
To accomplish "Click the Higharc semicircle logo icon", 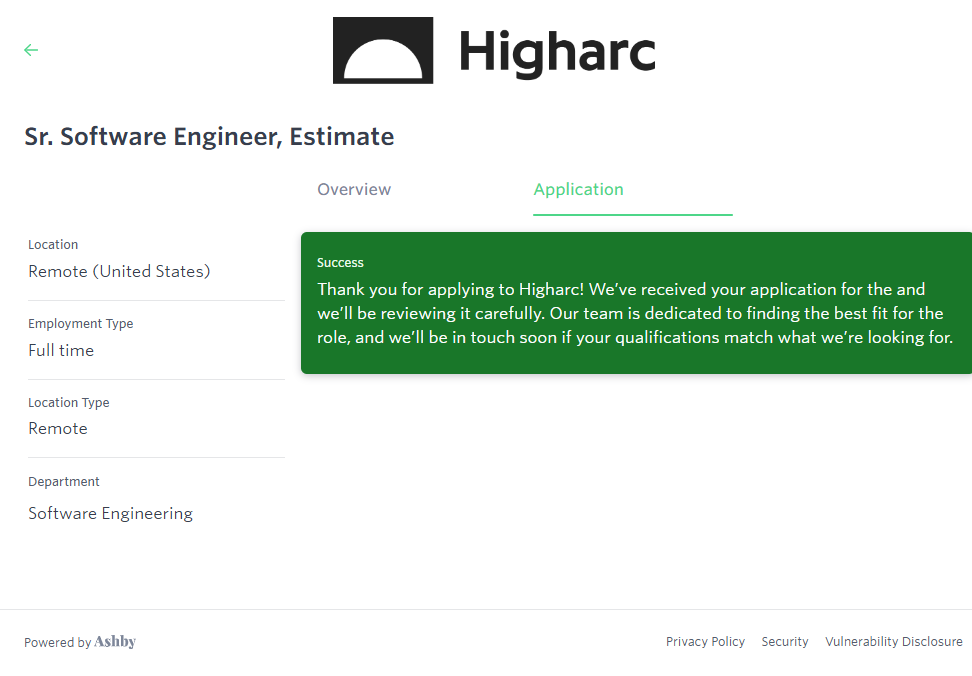I will (383, 50).
